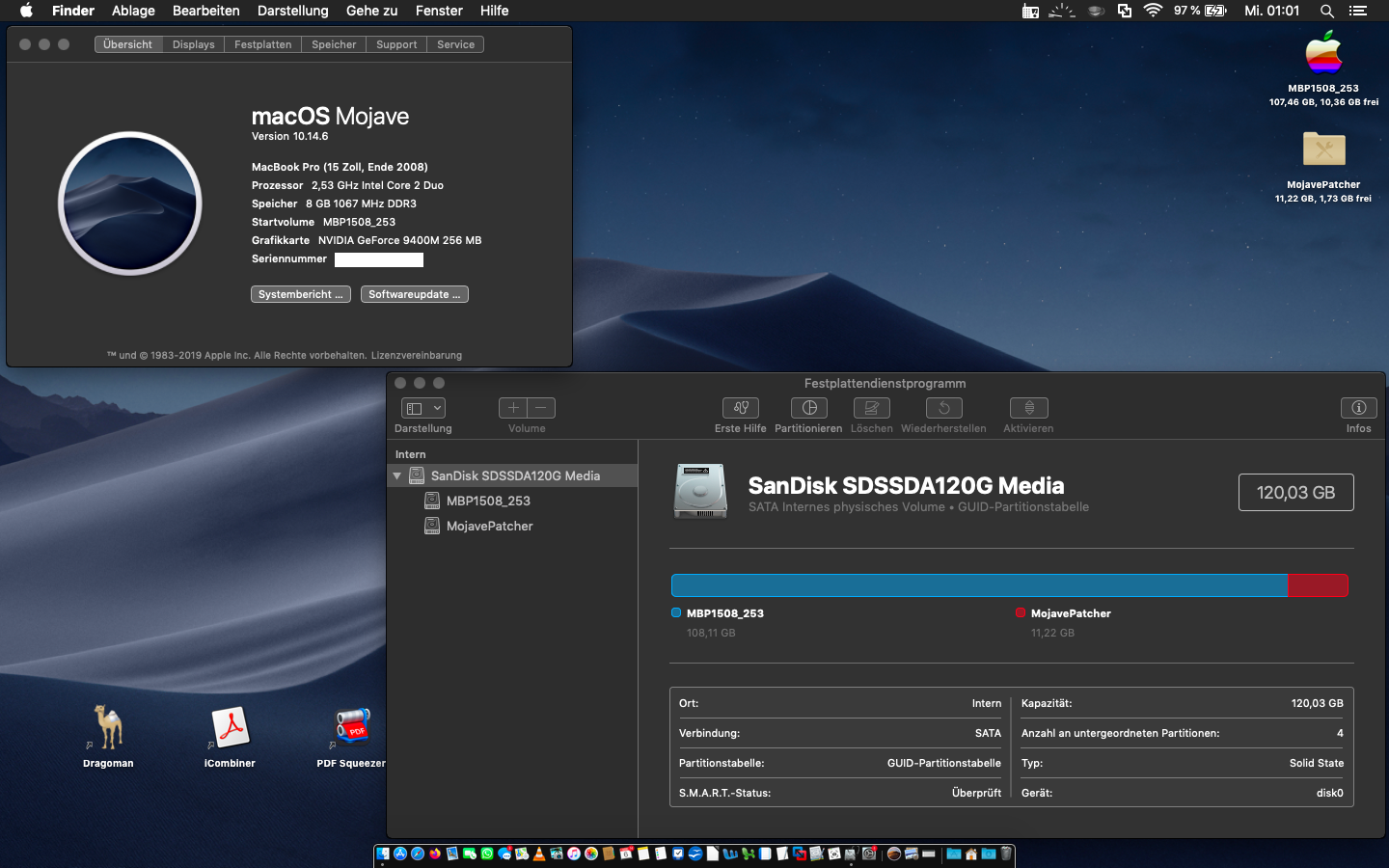Click the Erste Hilfe toolbar icon

741,408
